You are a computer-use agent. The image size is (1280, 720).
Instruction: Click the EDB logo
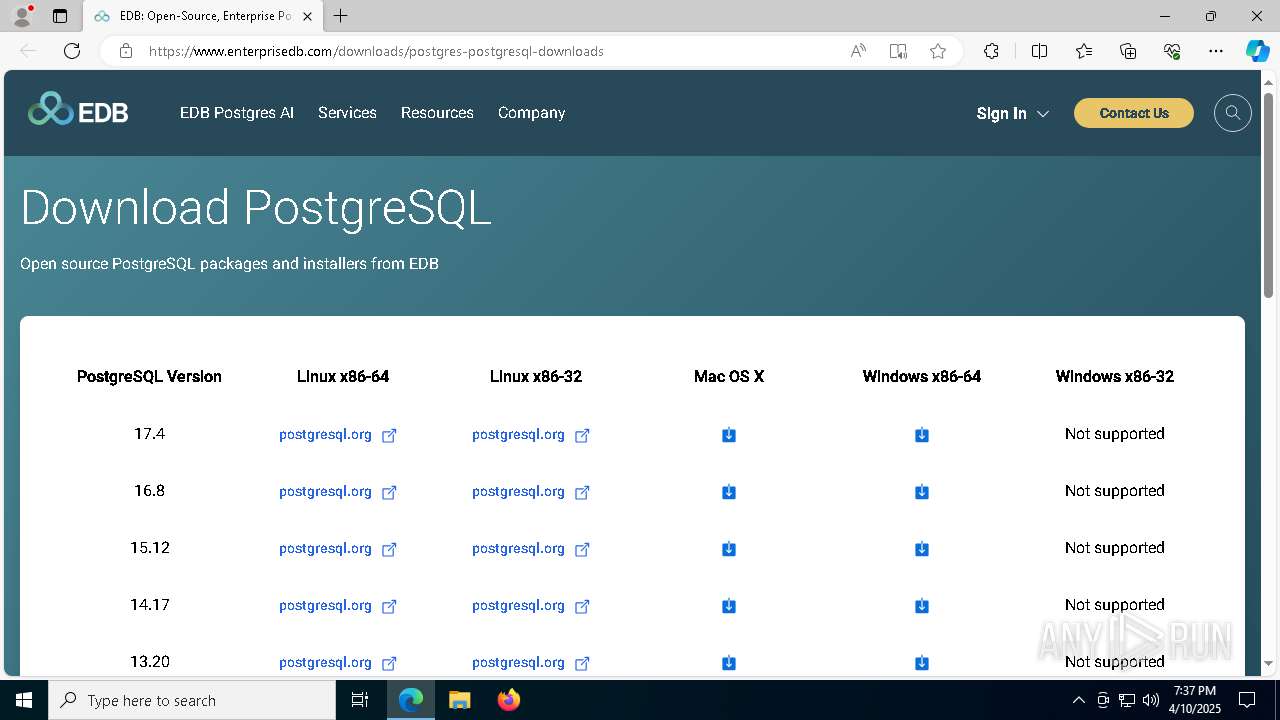(x=78, y=109)
